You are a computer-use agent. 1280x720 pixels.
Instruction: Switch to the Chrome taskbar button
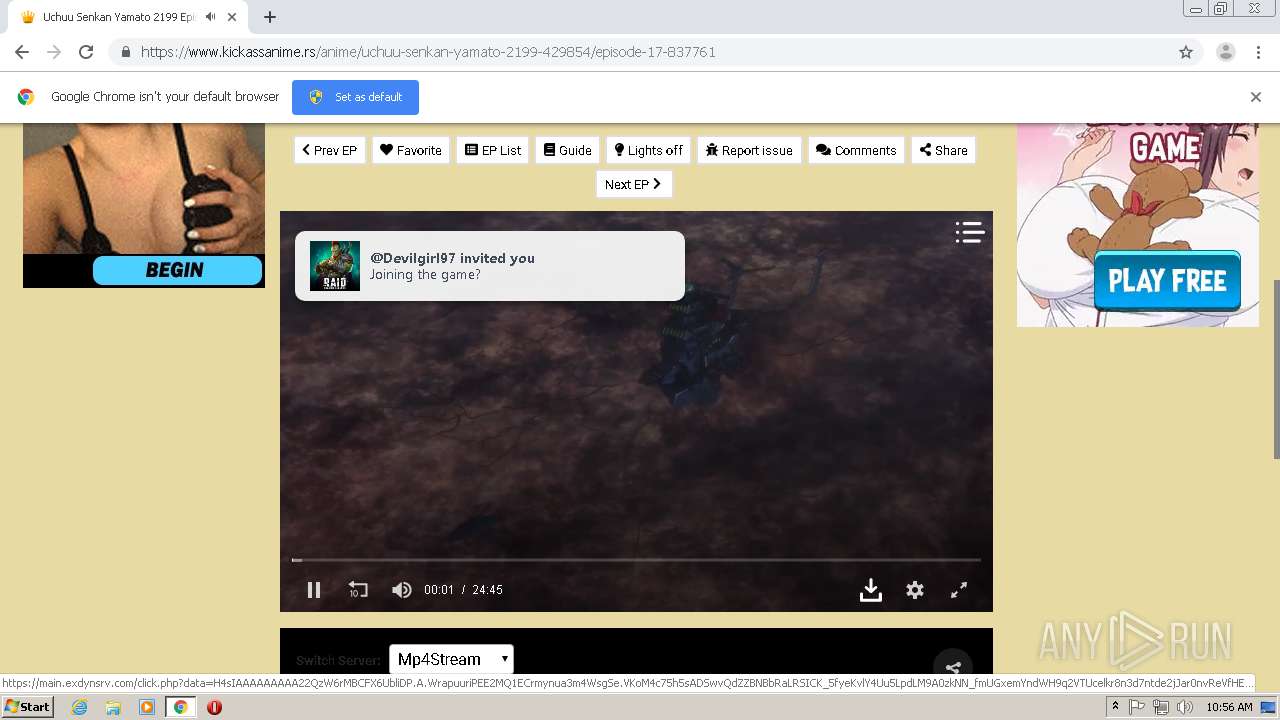[x=181, y=707]
